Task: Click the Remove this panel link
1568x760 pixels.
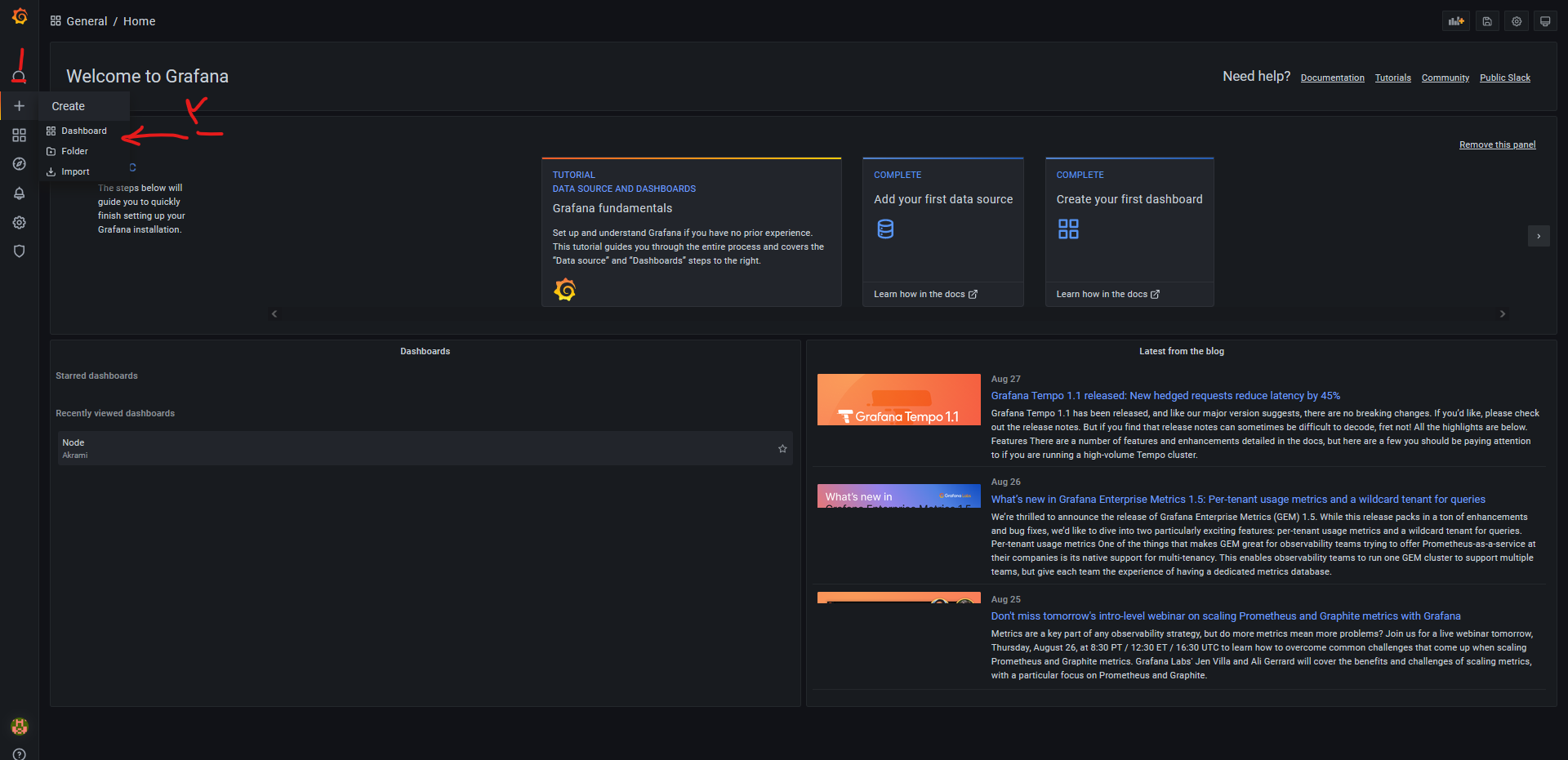Action: click(1497, 144)
